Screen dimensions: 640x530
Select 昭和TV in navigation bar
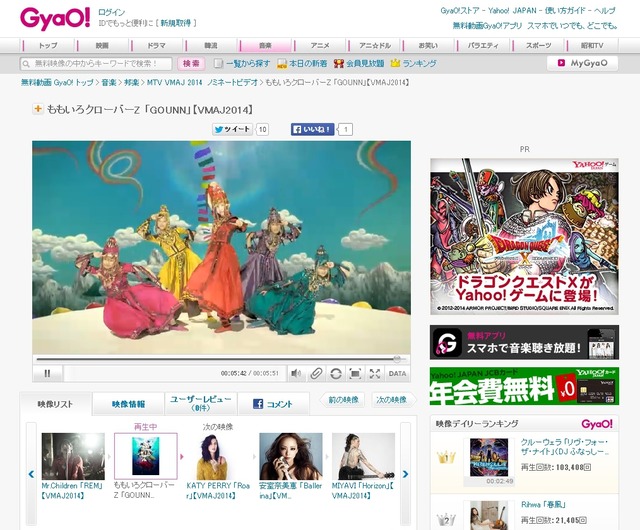pyautogui.click(x=592, y=45)
